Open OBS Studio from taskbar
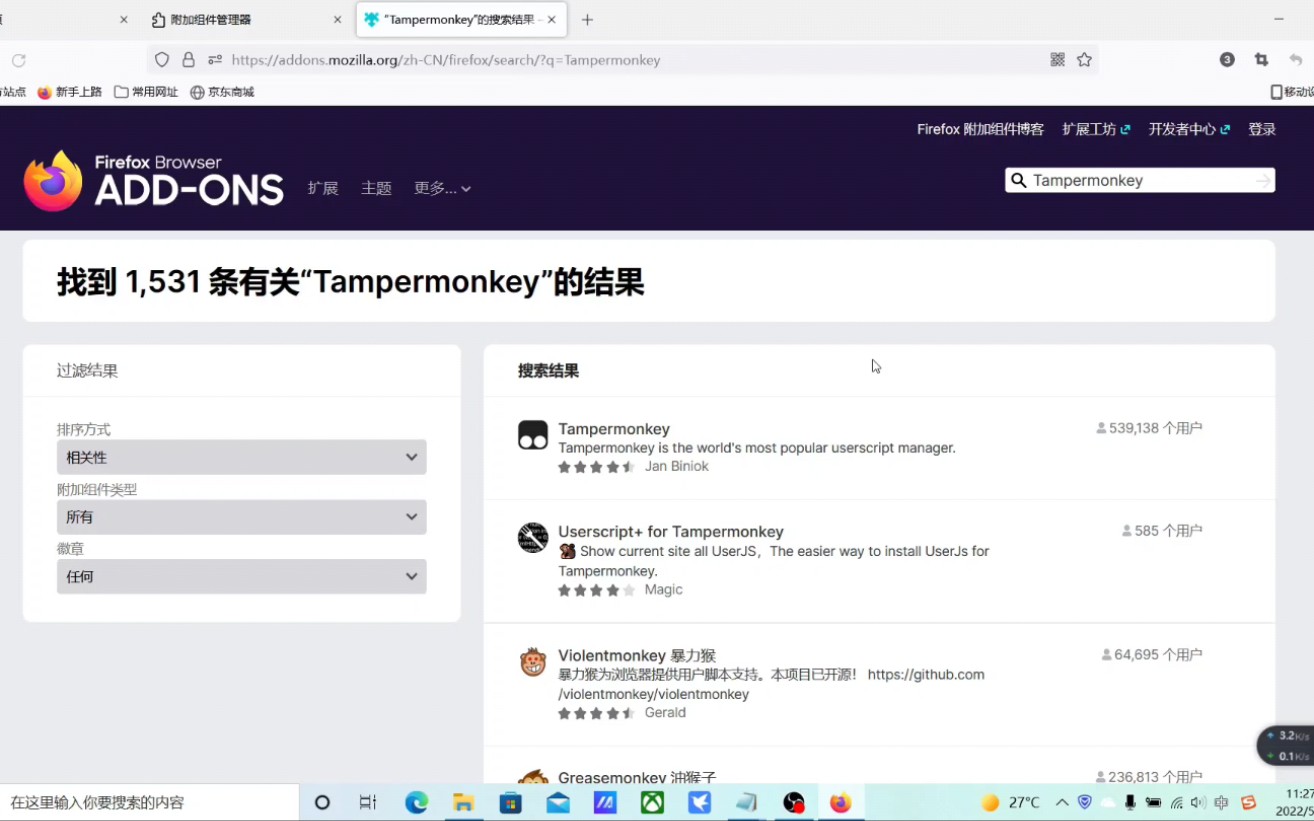1314x821 pixels. pyautogui.click(x=794, y=802)
